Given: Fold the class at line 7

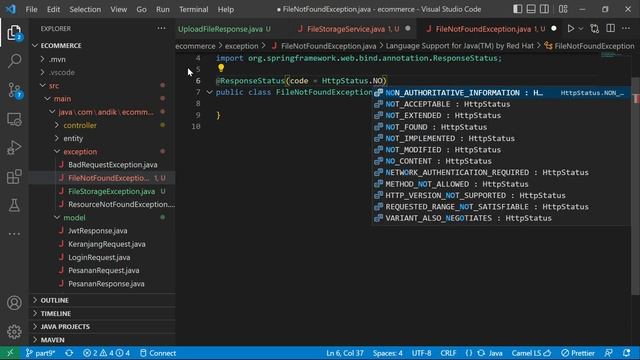Looking at the screenshot, I should point(209,92).
